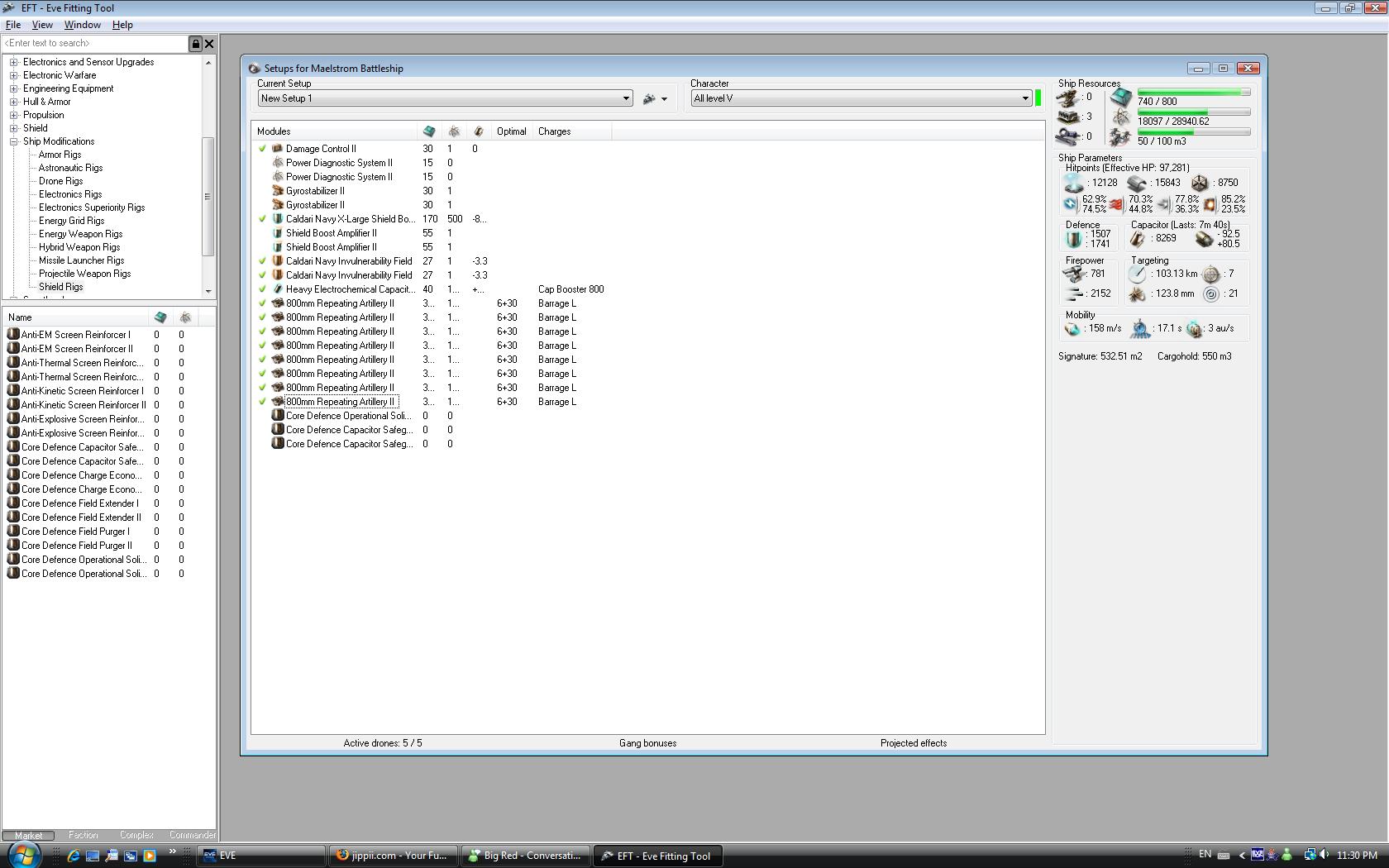Sort modules by the CPU column icon
The image size is (1389, 868).
click(x=429, y=131)
